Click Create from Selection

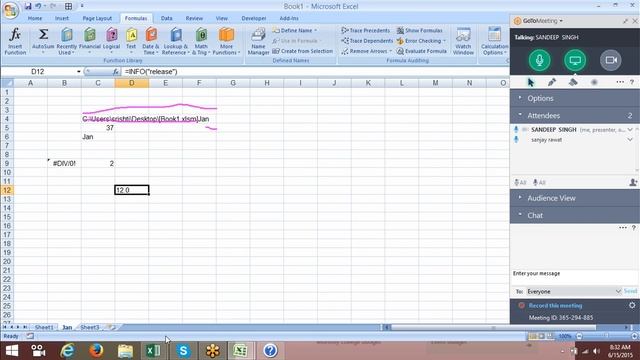point(303,51)
